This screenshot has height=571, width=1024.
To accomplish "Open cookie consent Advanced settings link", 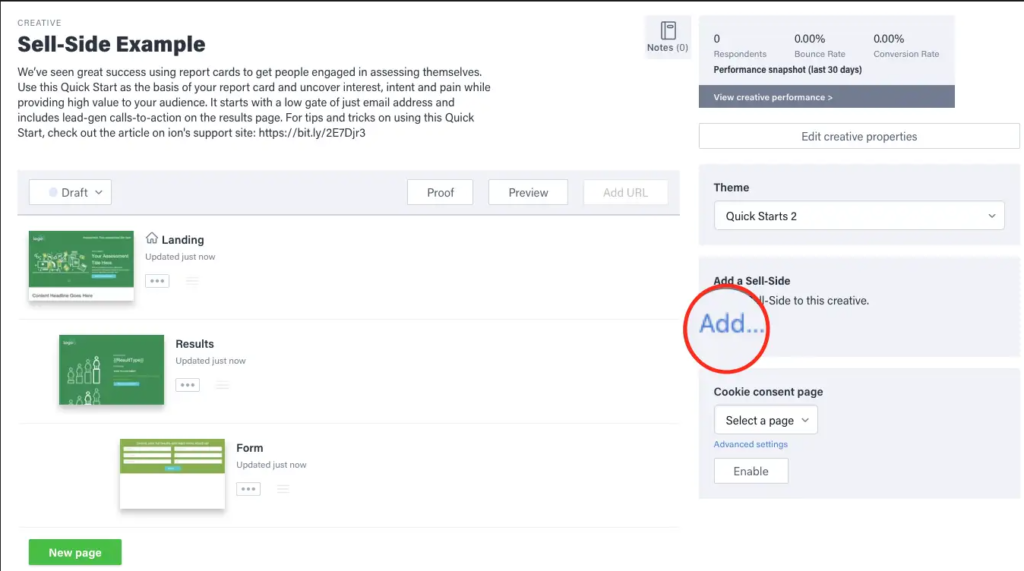I will 750,444.
